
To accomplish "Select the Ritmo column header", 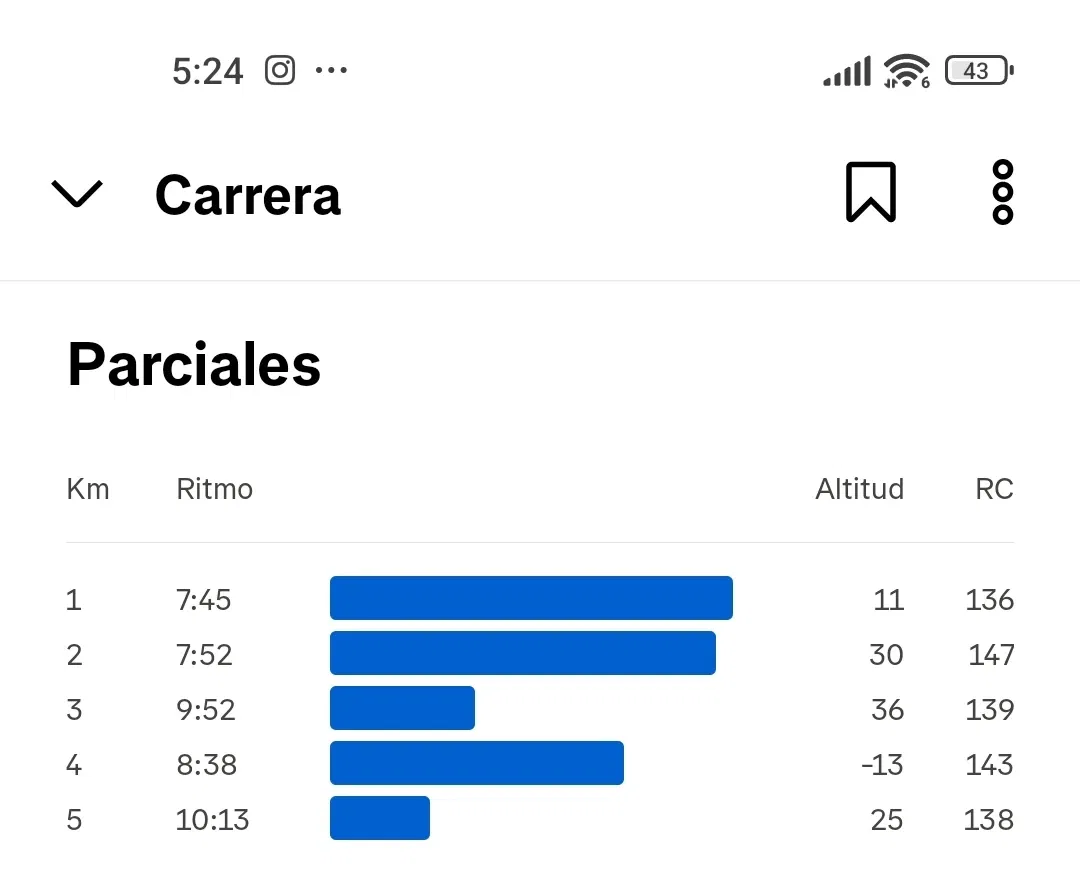I will coord(215,489).
